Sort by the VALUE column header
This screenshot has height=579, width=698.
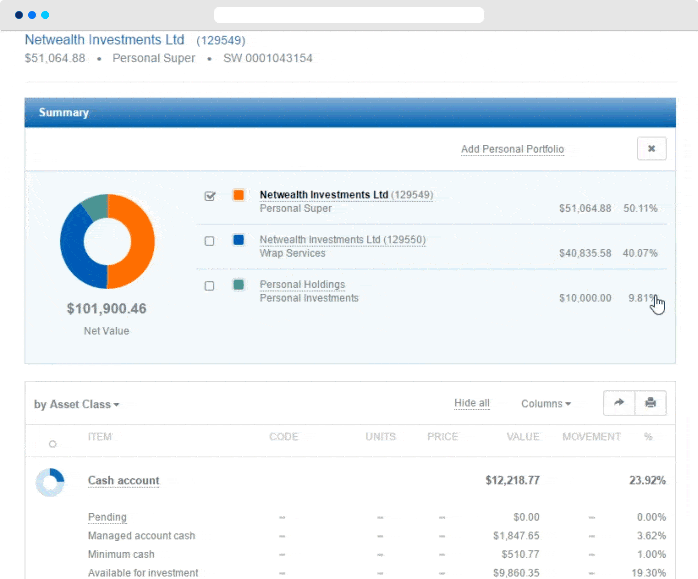tap(522, 437)
